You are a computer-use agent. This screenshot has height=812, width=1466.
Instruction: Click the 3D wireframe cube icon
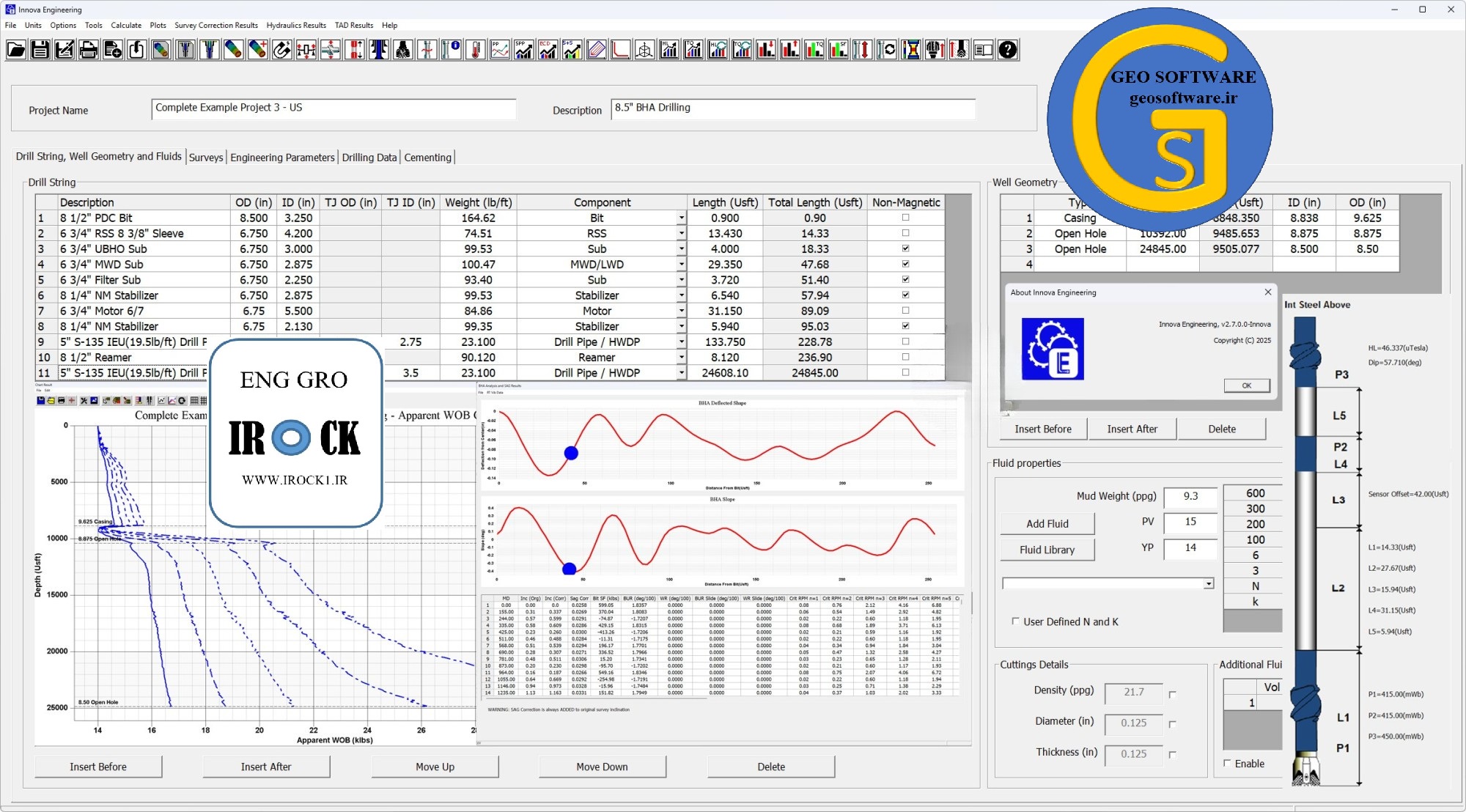tap(644, 50)
